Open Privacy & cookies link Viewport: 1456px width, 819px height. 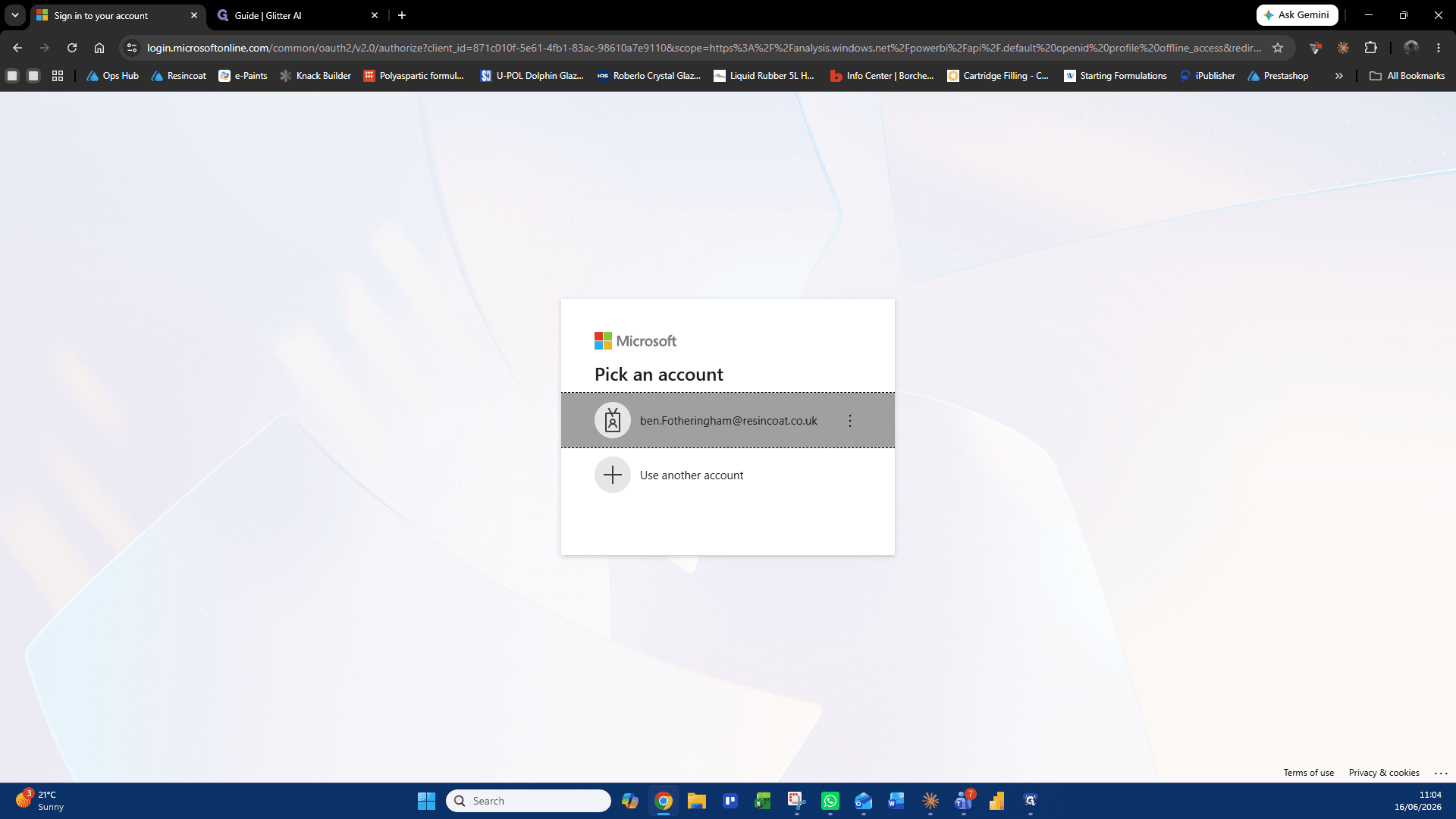pyautogui.click(x=1384, y=773)
